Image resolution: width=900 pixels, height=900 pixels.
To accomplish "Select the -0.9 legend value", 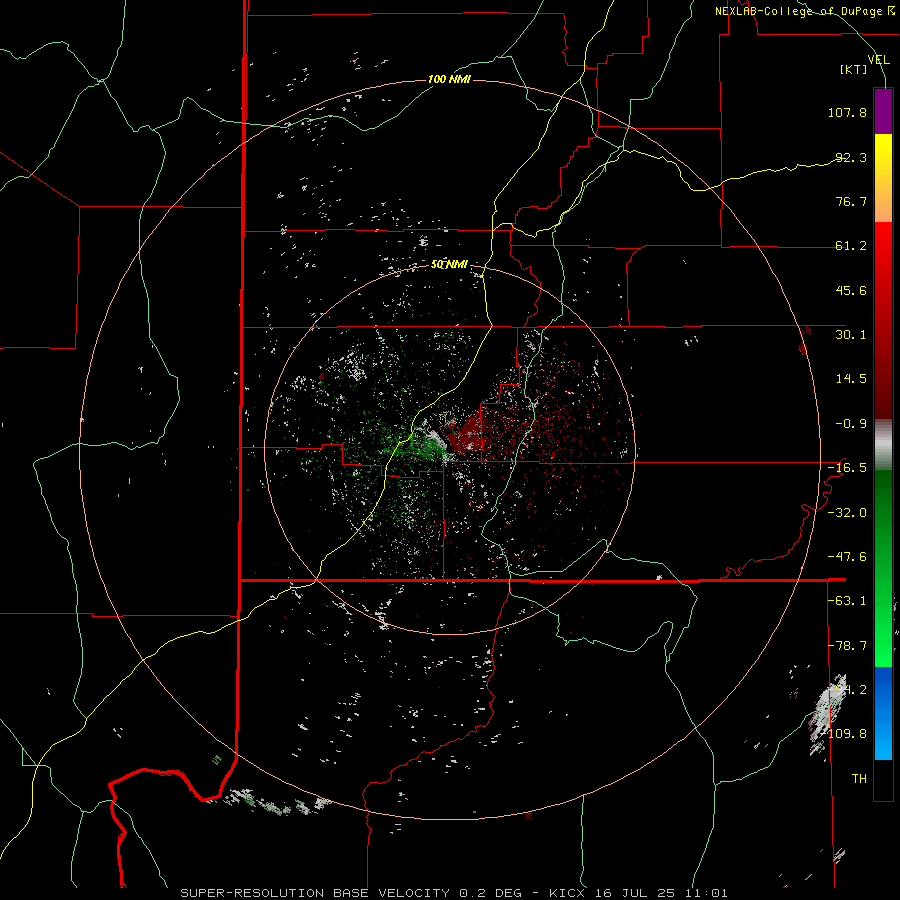I will (x=851, y=424).
